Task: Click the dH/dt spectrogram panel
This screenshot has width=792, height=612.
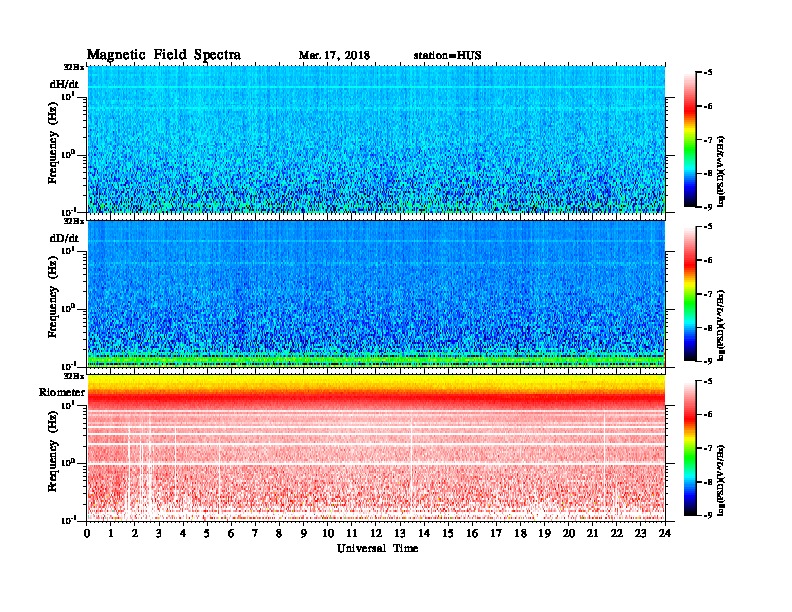Action: coord(376,139)
